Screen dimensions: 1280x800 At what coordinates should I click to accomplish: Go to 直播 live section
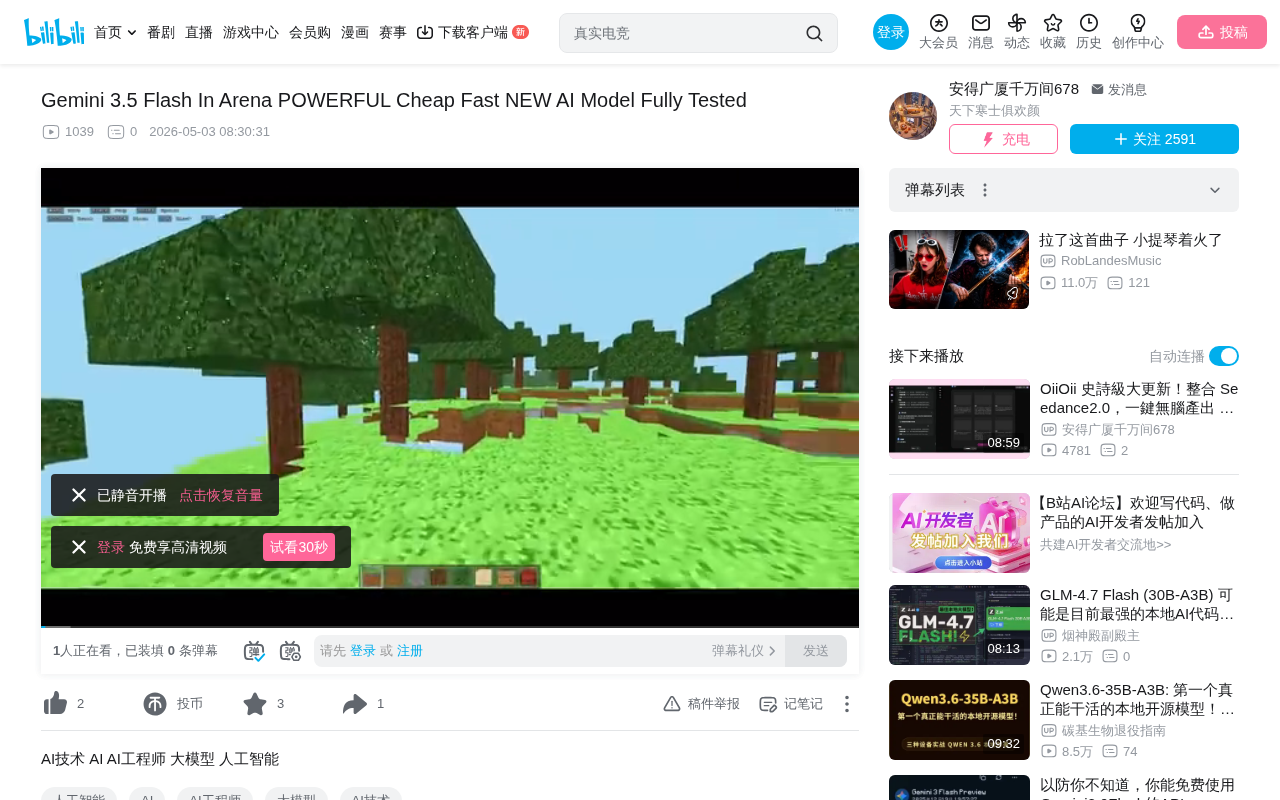(x=199, y=33)
